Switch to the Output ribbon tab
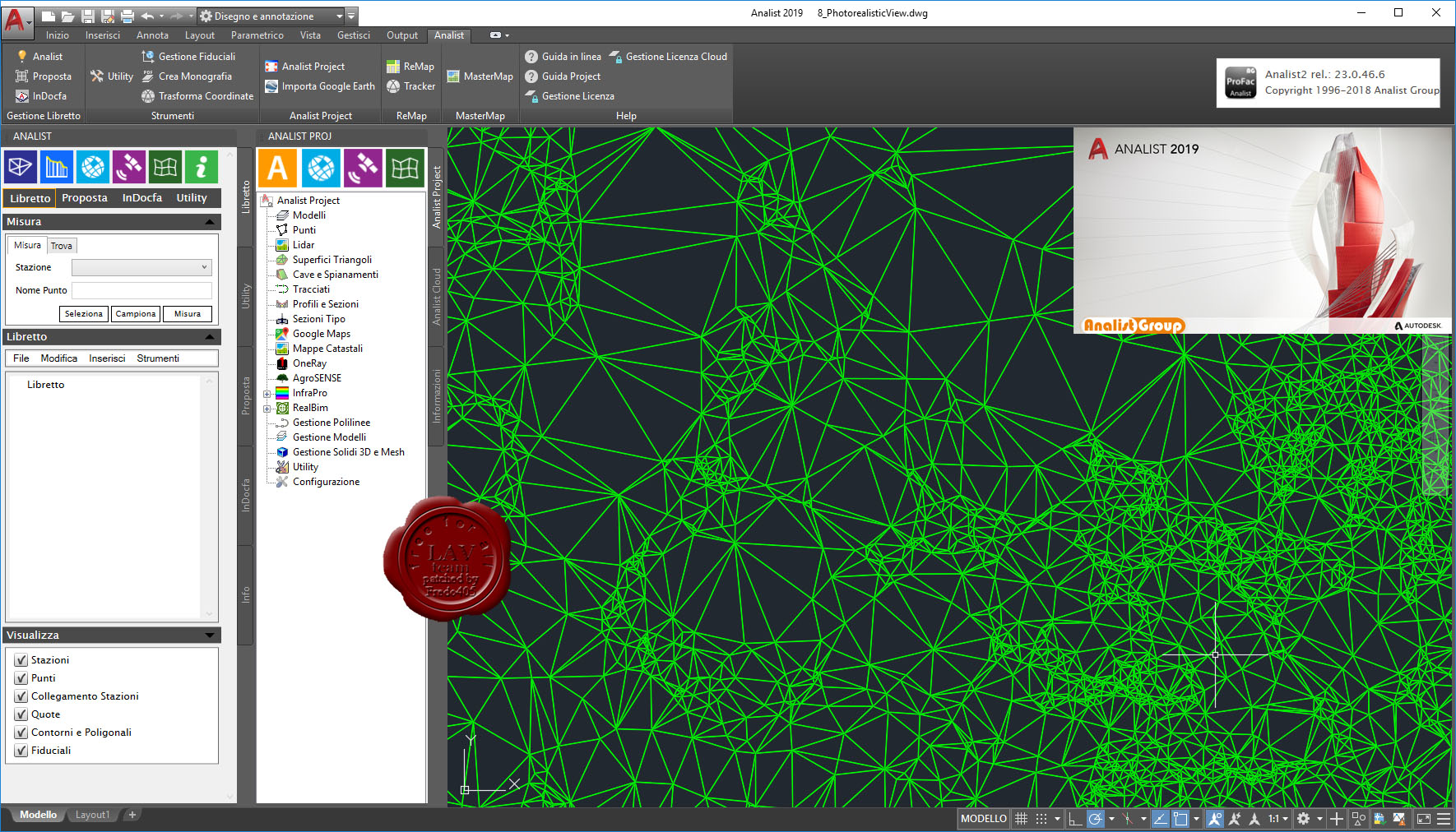 [x=402, y=35]
